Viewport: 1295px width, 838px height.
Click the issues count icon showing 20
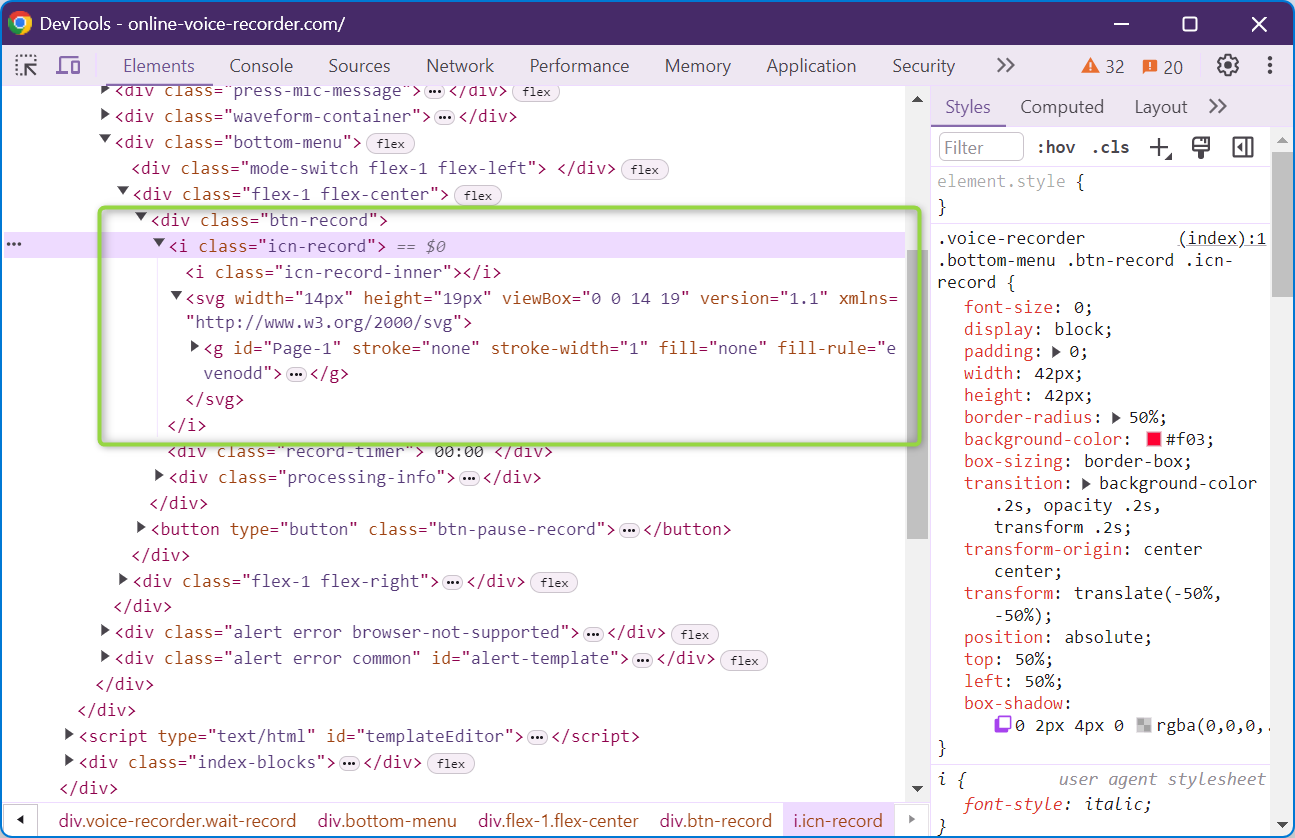pyautogui.click(x=1162, y=67)
